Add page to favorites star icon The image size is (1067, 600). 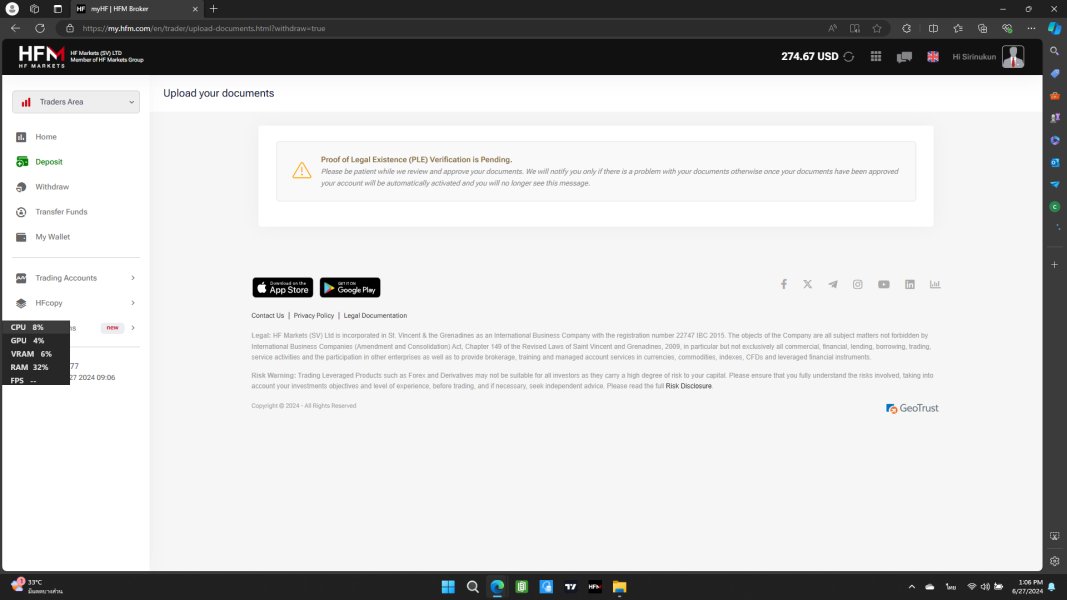click(877, 29)
